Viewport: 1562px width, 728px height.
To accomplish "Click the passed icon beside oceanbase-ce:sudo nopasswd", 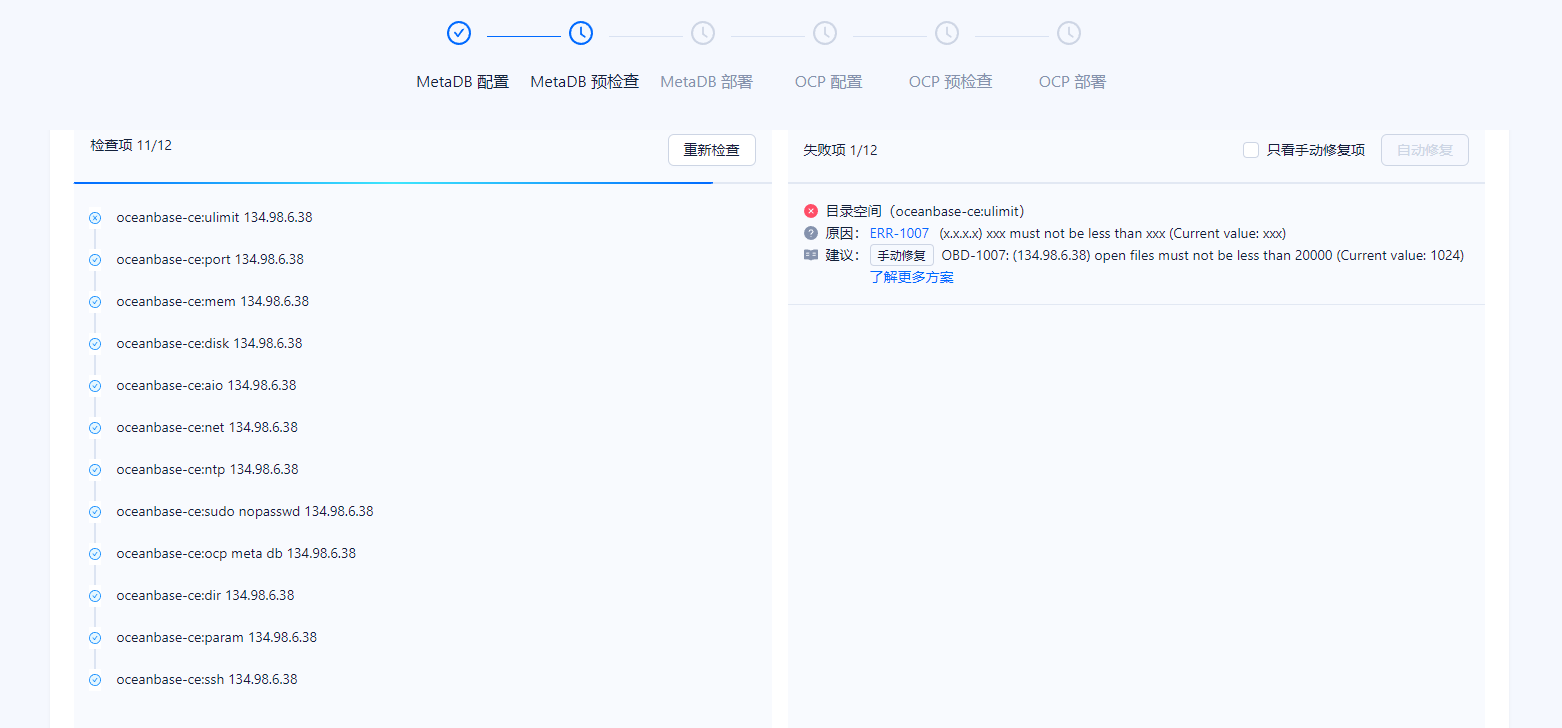I will point(95,511).
